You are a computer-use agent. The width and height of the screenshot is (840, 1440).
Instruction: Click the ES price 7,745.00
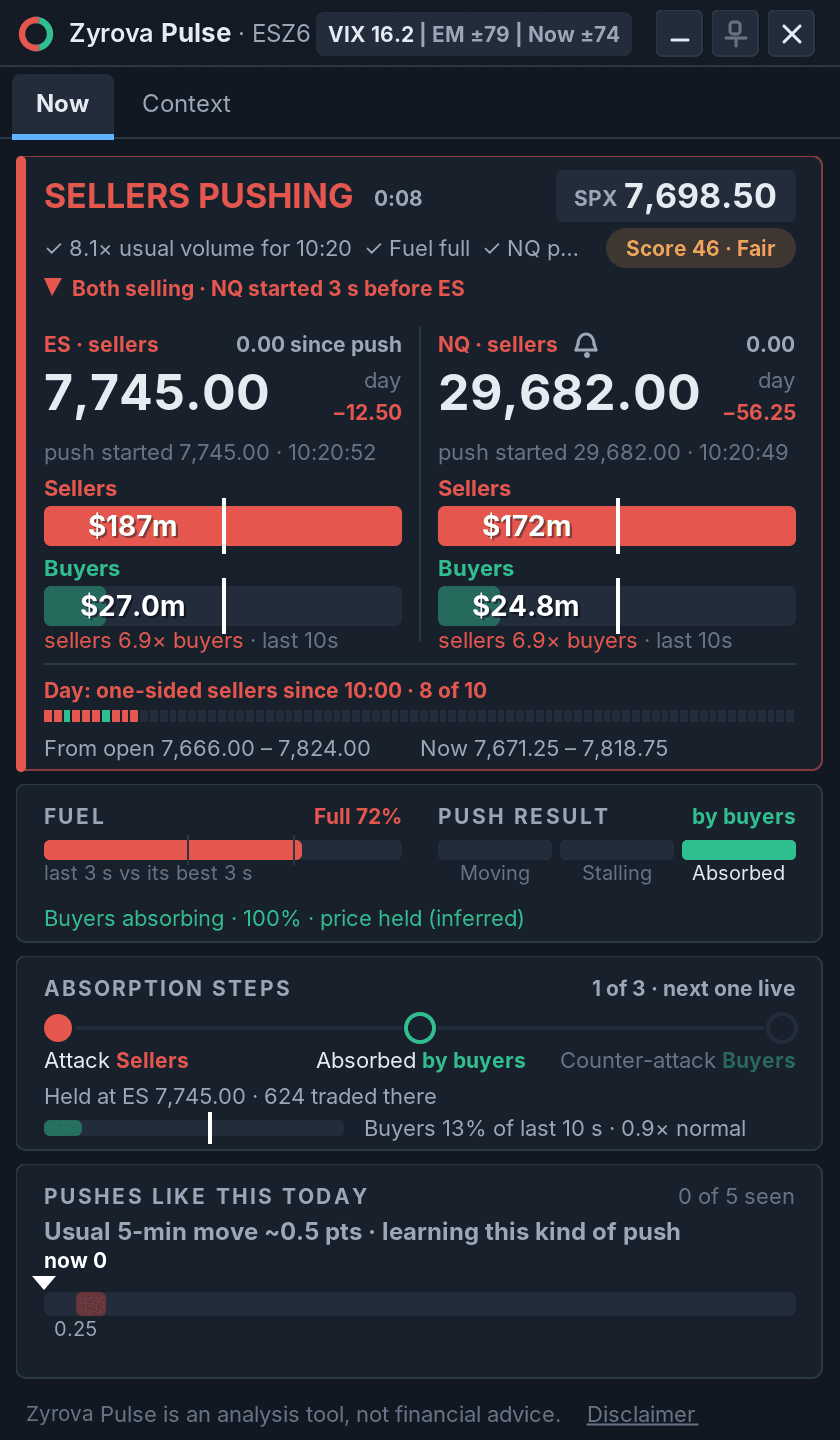157,392
